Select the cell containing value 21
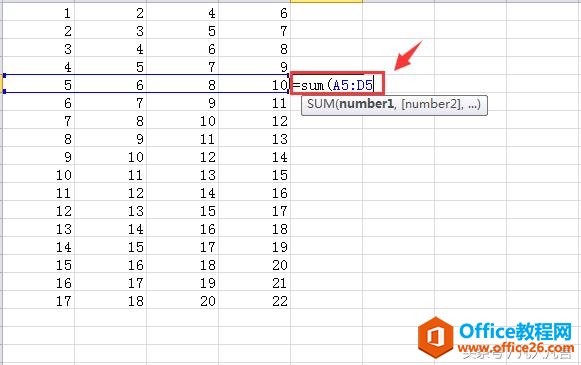Screen dimensions: 581x365 (255, 282)
